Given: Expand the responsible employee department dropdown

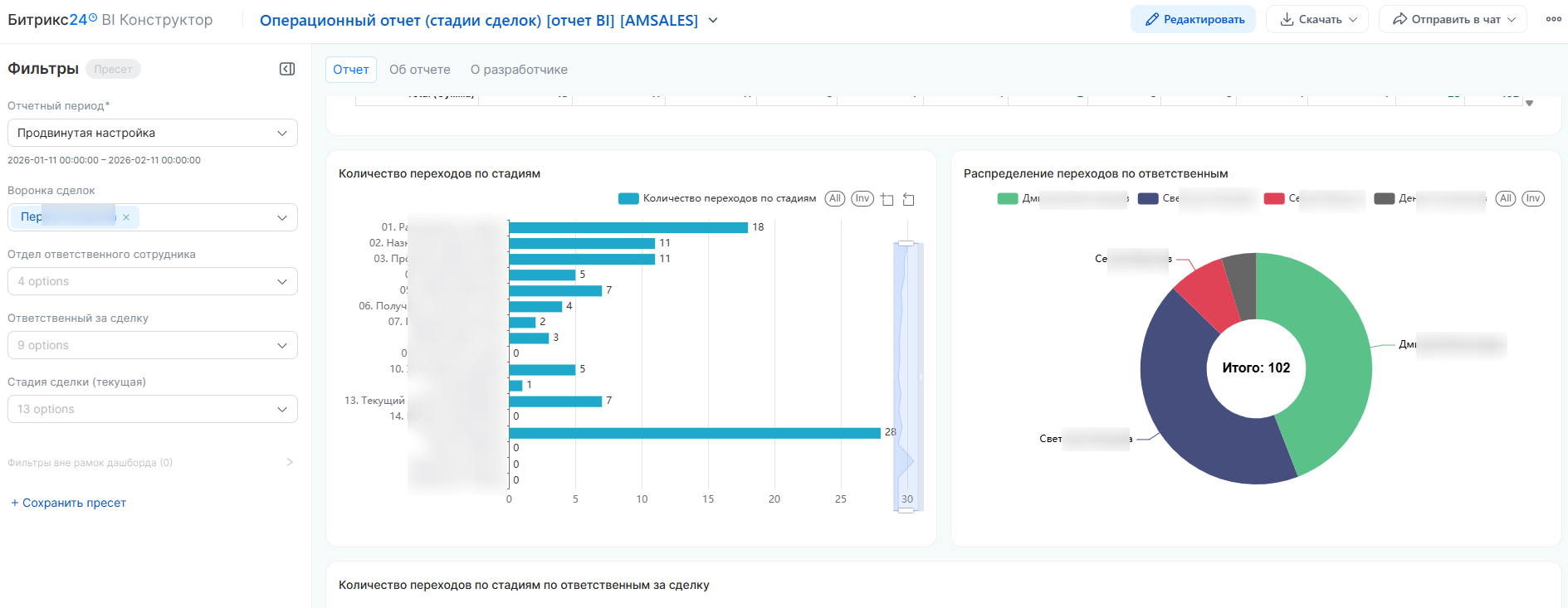Looking at the screenshot, I should [x=153, y=281].
